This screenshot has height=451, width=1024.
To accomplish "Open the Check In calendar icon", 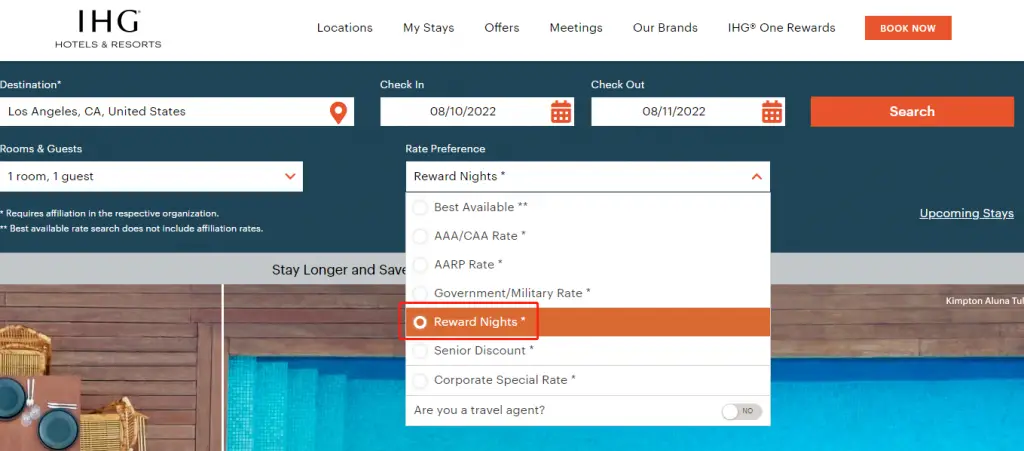I will [560, 112].
